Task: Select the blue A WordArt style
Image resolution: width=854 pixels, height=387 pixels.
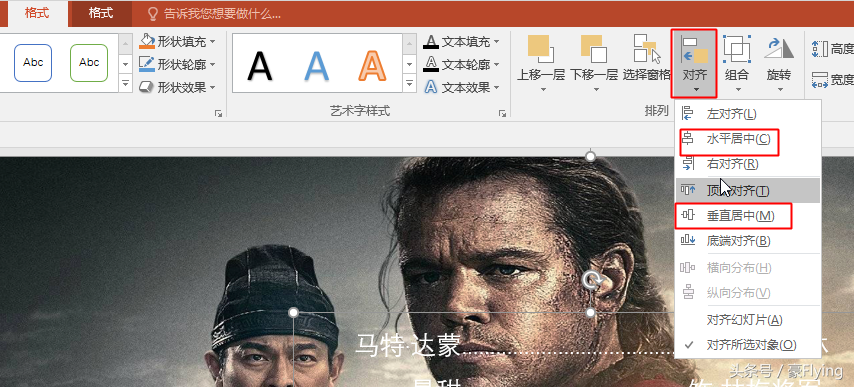Action: point(317,66)
